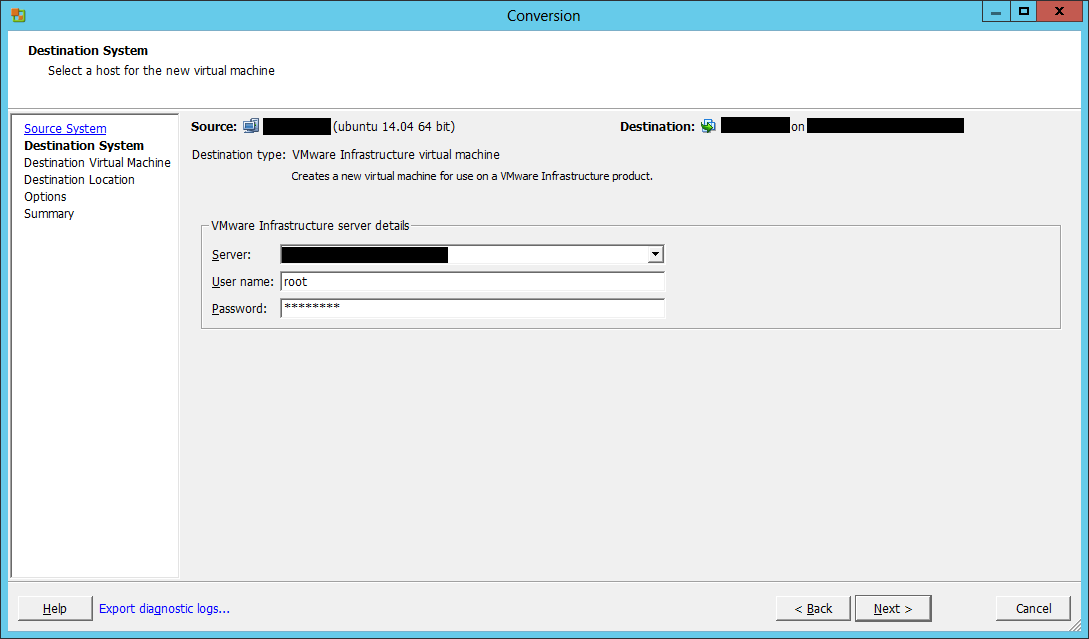Click the destination virtual machine icon
Screen dimensions: 1089x639
click(708, 126)
